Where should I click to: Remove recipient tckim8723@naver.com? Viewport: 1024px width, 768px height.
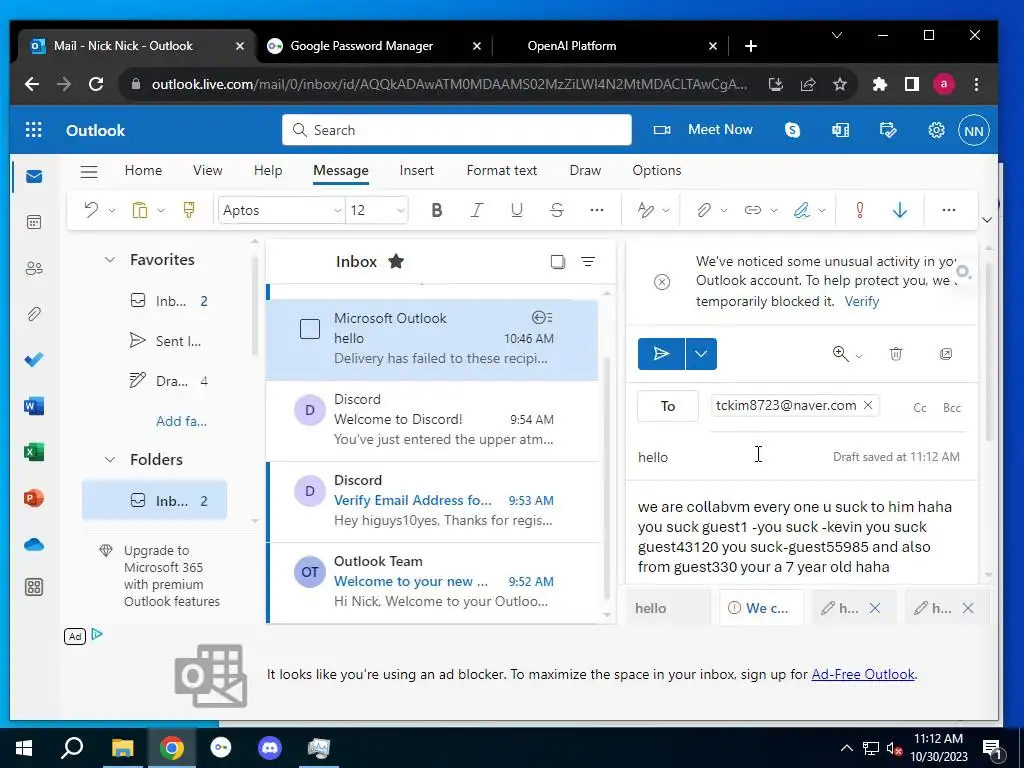point(868,405)
